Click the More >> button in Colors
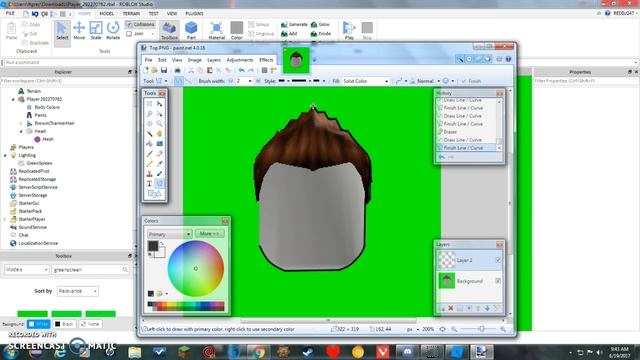 tap(209, 234)
